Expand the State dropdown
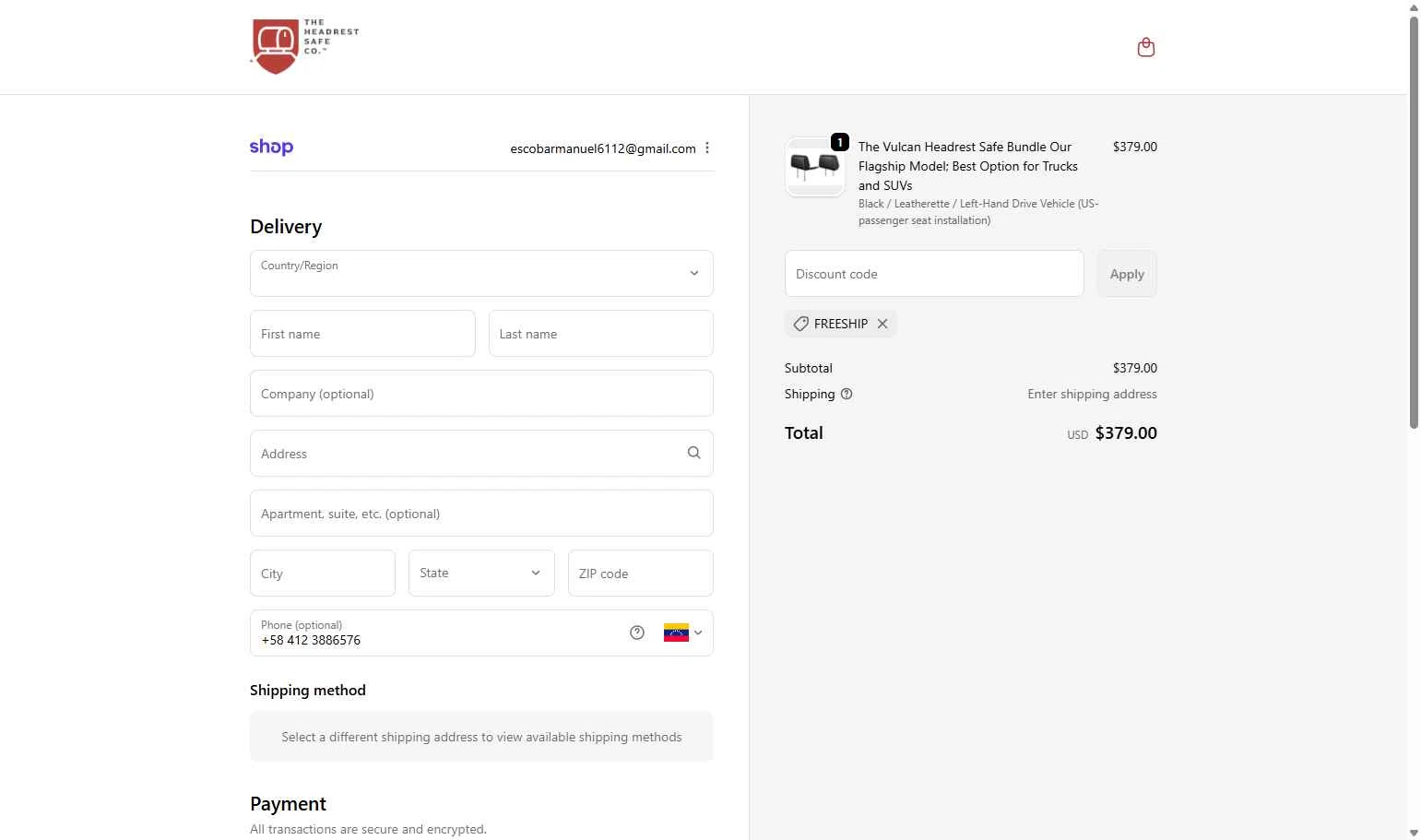 pyautogui.click(x=481, y=573)
